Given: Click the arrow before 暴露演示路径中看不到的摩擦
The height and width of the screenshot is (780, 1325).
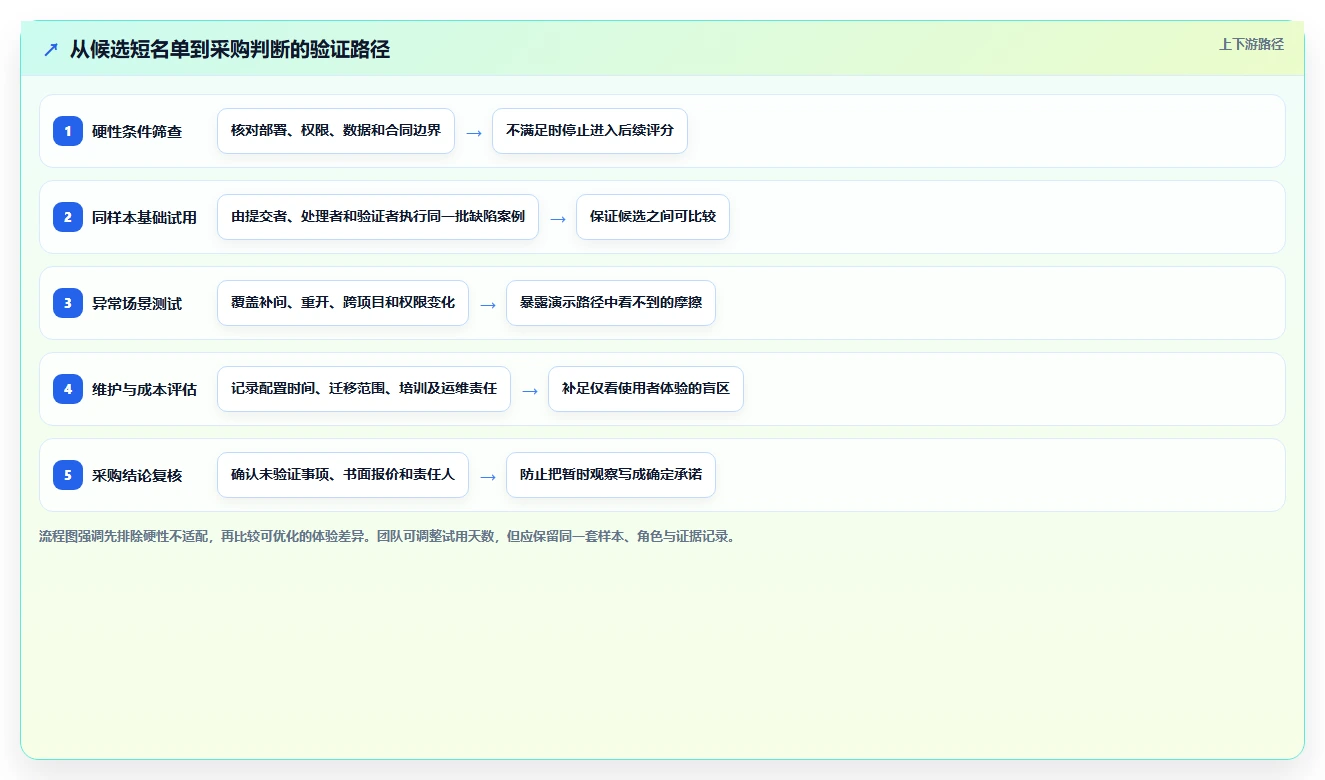Looking at the screenshot, I should [x=488, y=304].
